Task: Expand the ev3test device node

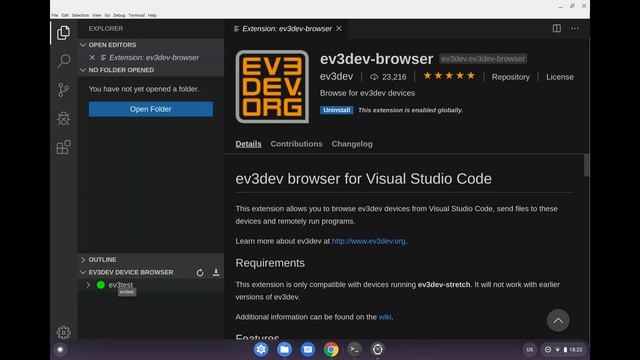Action: pyautogui.click(x=88, y=285)
